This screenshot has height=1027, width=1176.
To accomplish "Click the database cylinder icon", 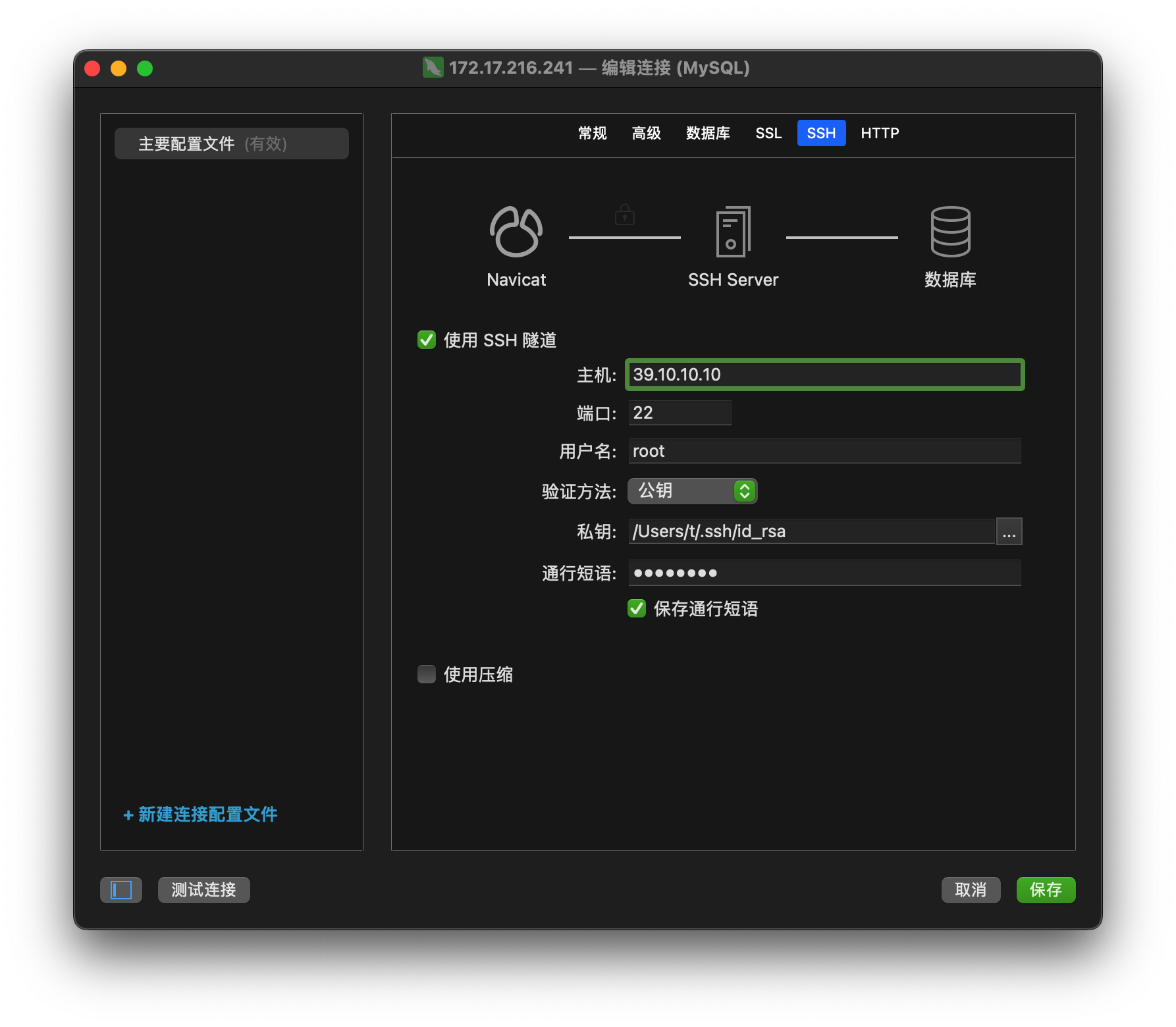I will coord(950,232).
